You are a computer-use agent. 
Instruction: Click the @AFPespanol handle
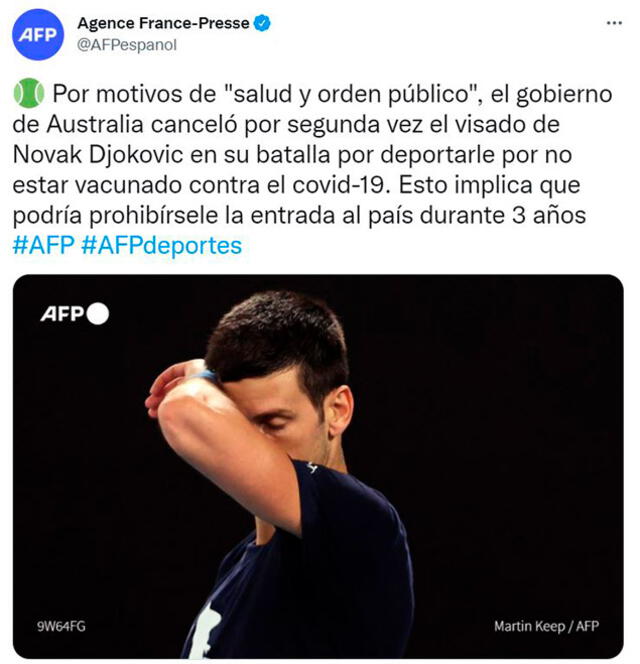[127, 45]
